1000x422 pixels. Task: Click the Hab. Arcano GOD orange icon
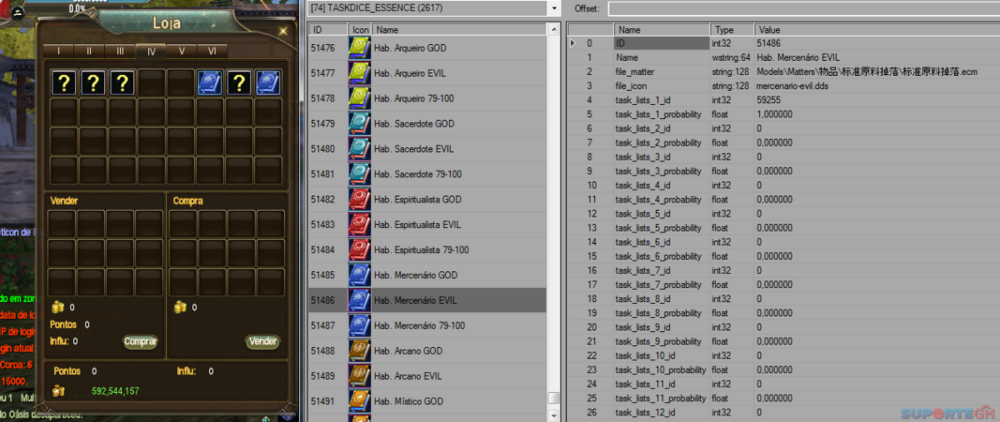[x=359, y=351]
